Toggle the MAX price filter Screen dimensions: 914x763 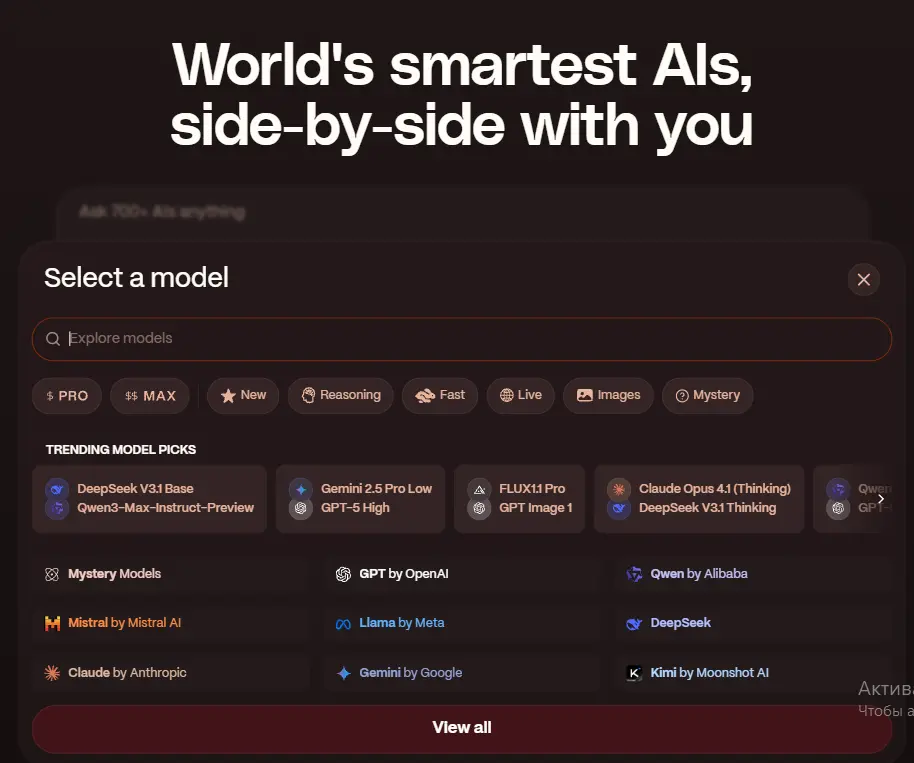coord(150,396)
